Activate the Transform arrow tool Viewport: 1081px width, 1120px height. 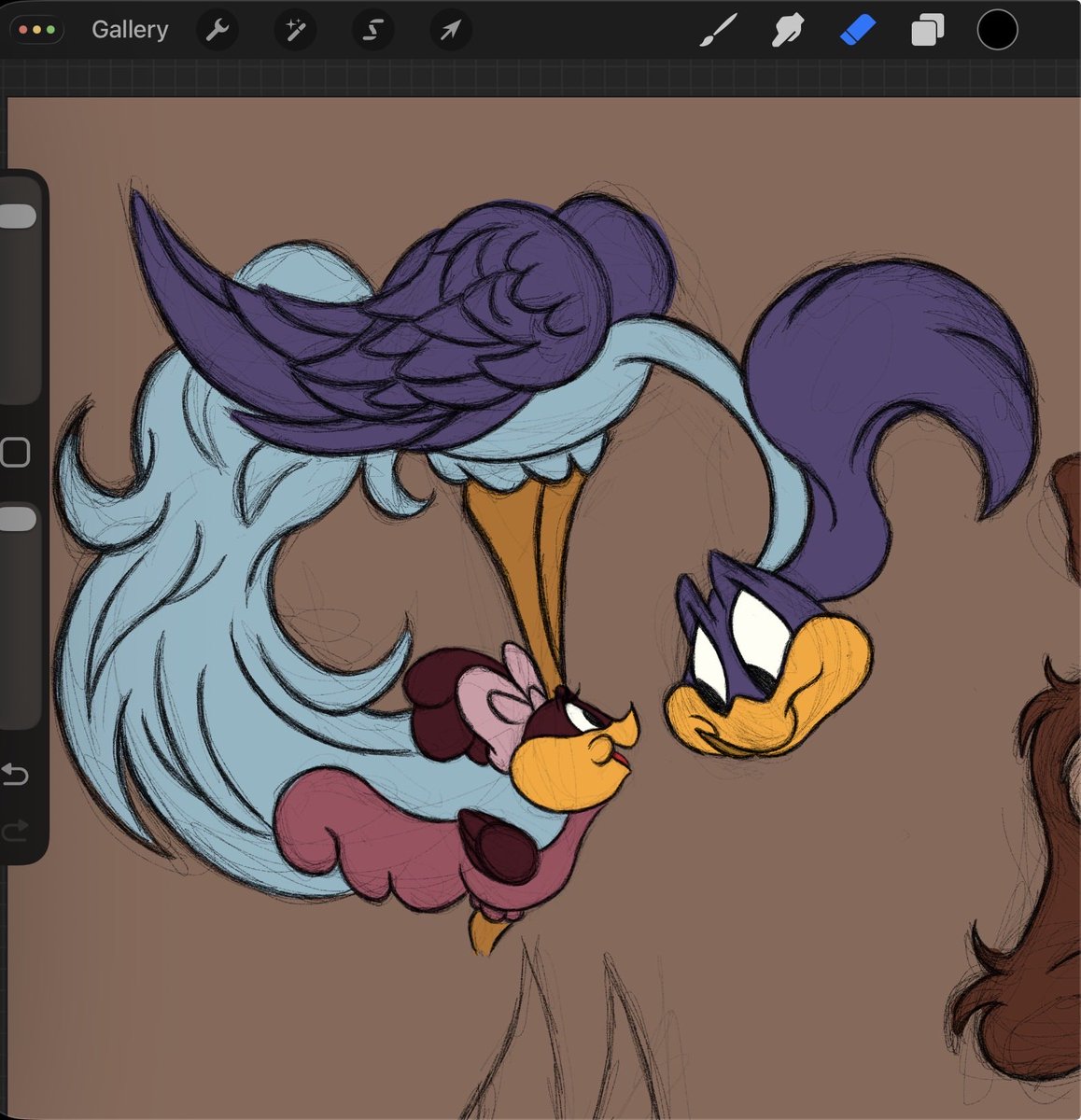[450, 31]
